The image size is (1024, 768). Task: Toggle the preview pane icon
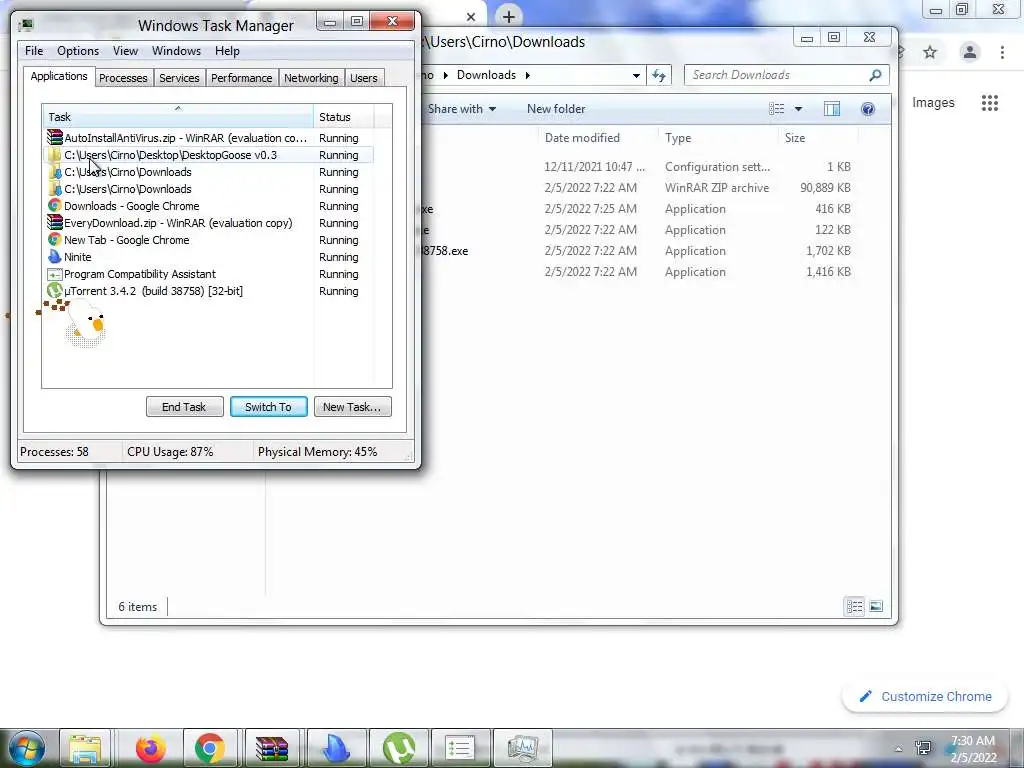pos(832,109)
